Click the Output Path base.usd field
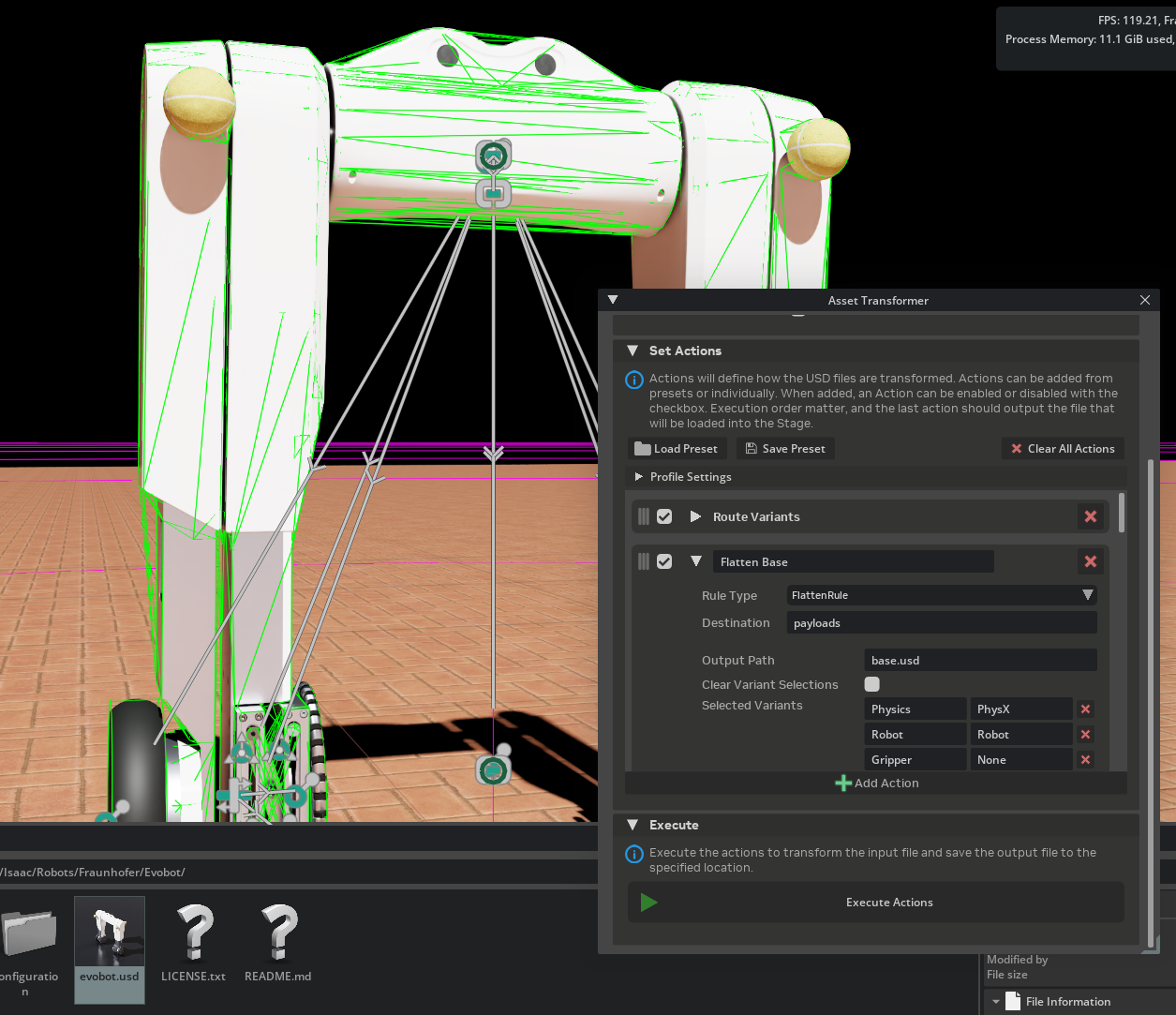Viewport: 1176px width, 1015px height. pos(979,661)
